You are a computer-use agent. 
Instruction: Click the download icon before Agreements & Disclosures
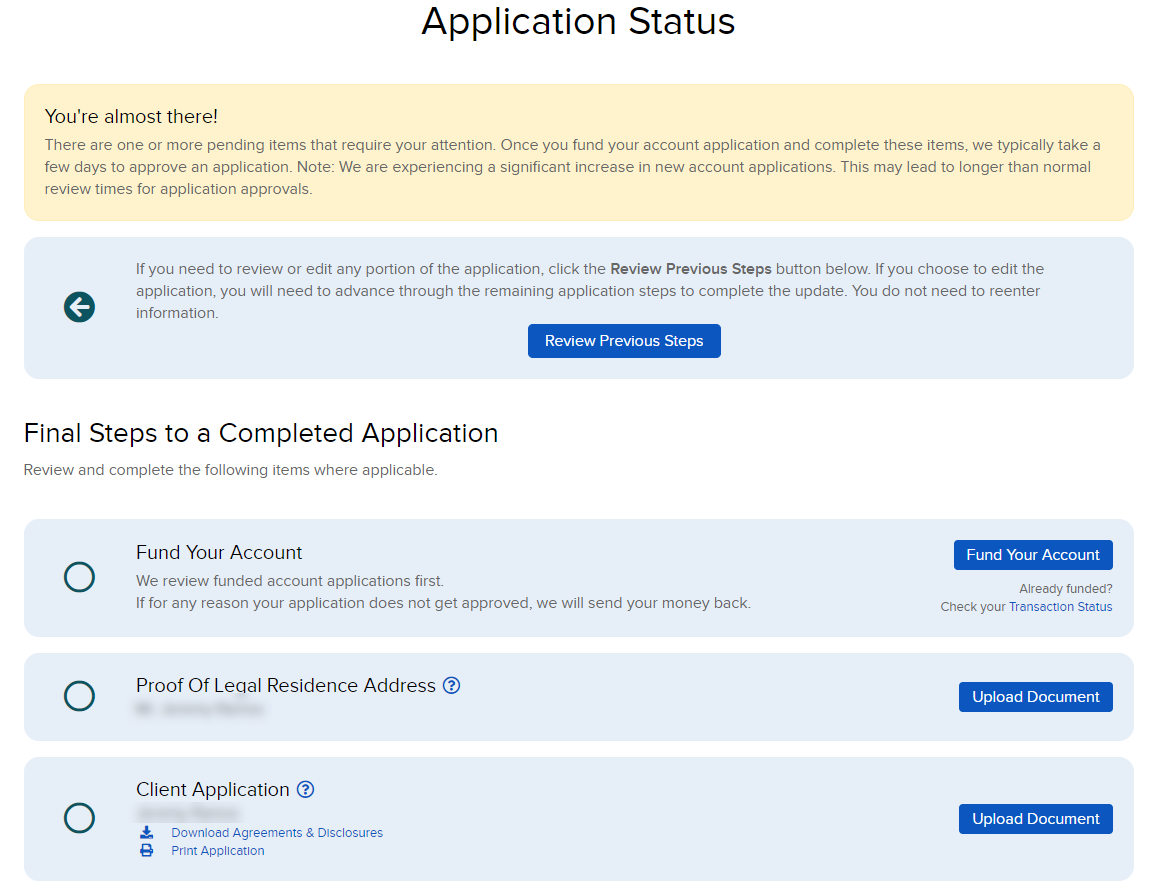(147, 832)
